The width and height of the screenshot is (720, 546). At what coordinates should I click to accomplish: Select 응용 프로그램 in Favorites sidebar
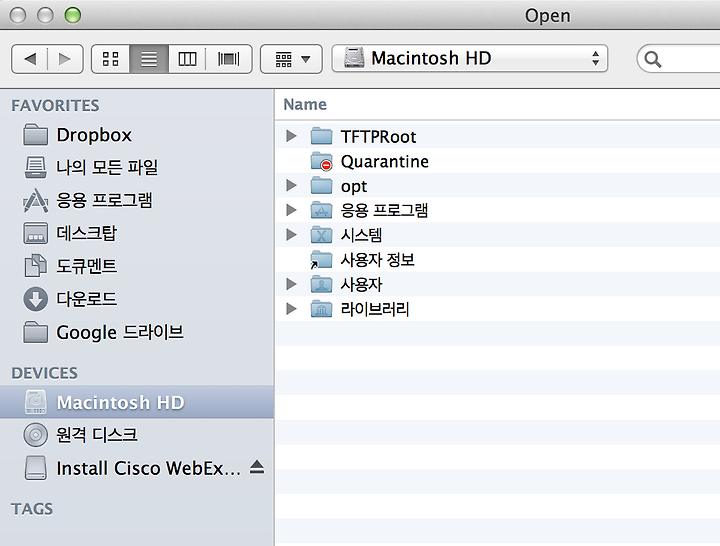coord(137,201)
